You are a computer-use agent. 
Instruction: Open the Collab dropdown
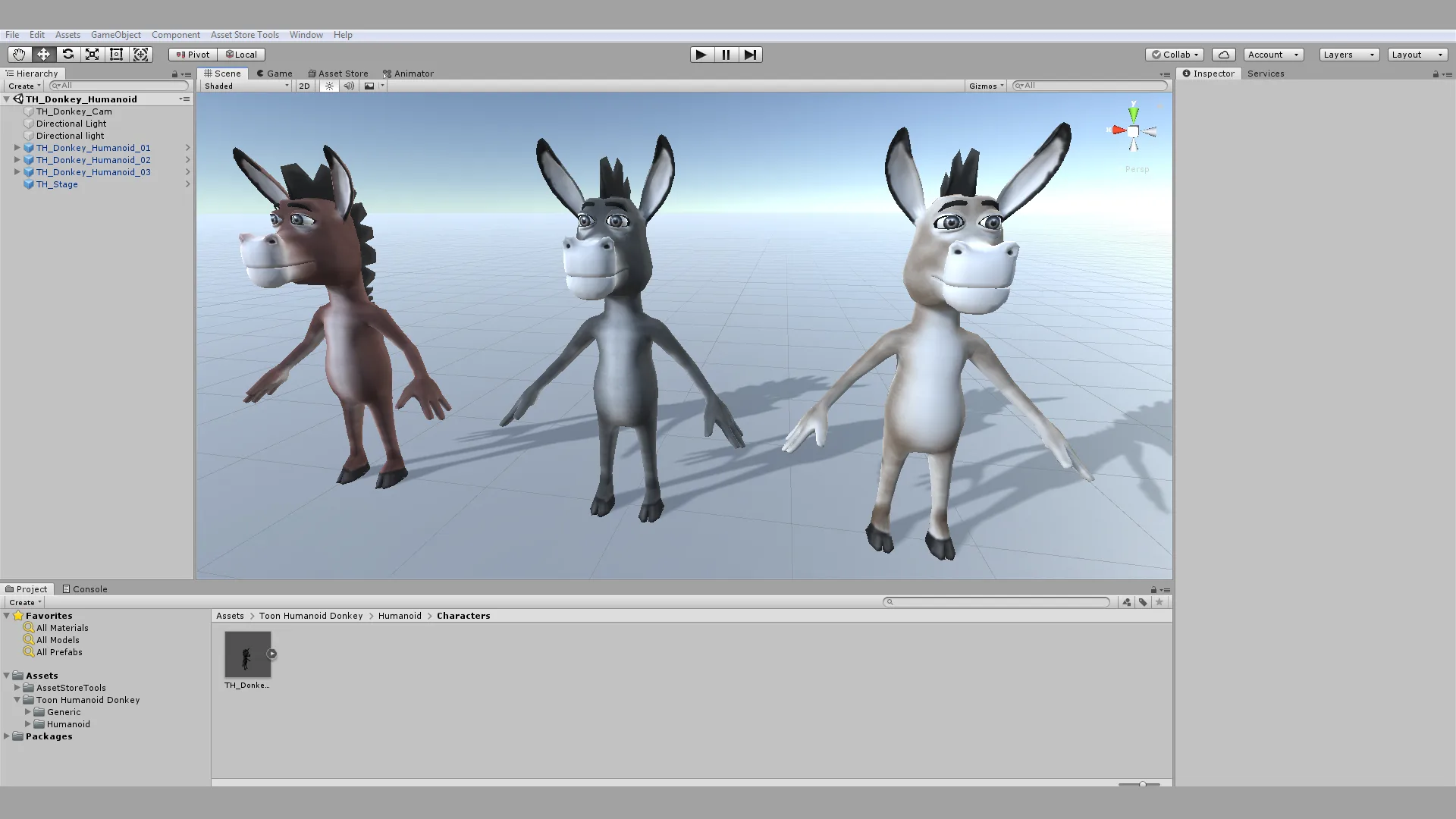click(1174, 55)
